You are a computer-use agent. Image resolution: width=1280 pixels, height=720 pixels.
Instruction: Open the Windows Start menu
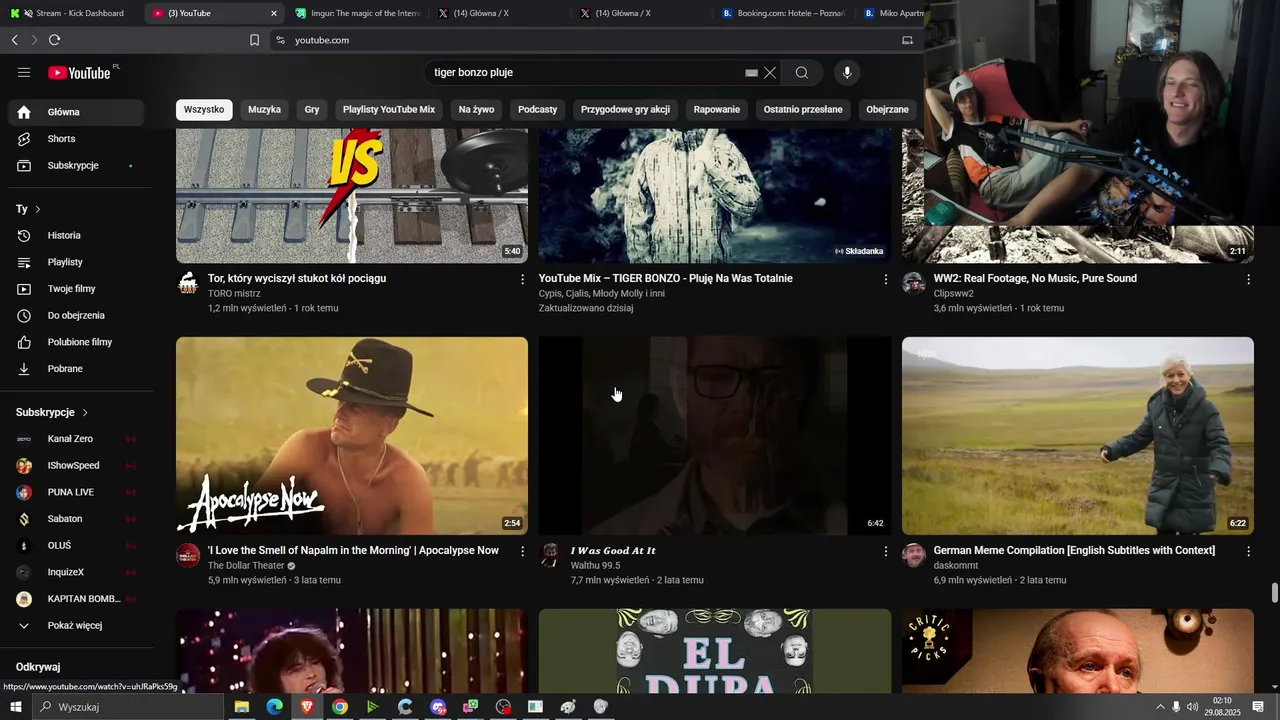[x=15, y=707]
